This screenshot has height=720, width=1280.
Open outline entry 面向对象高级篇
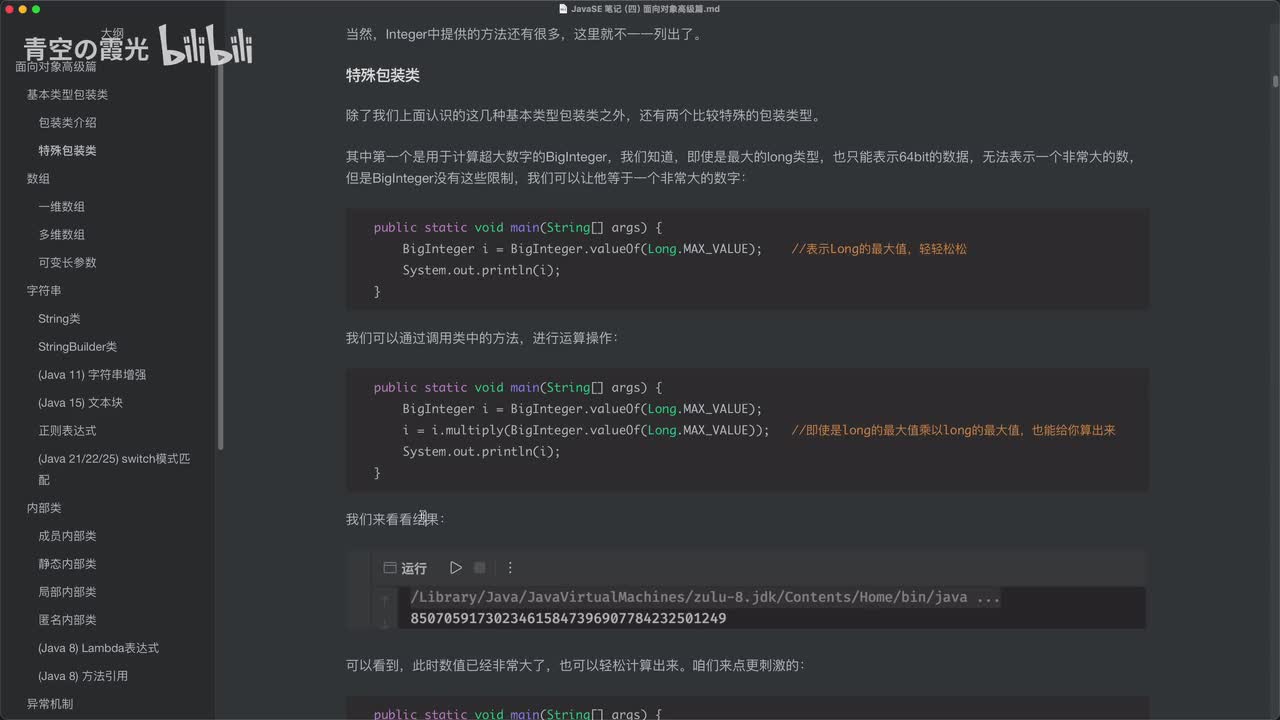tap(56, 67)
